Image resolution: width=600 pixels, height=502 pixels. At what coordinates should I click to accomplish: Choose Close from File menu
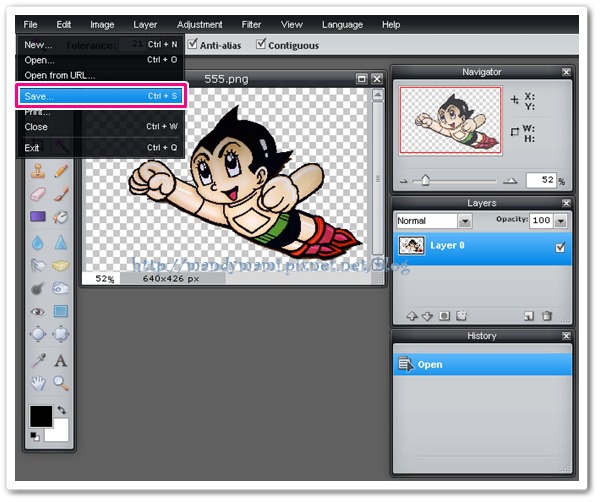(101, 127)
